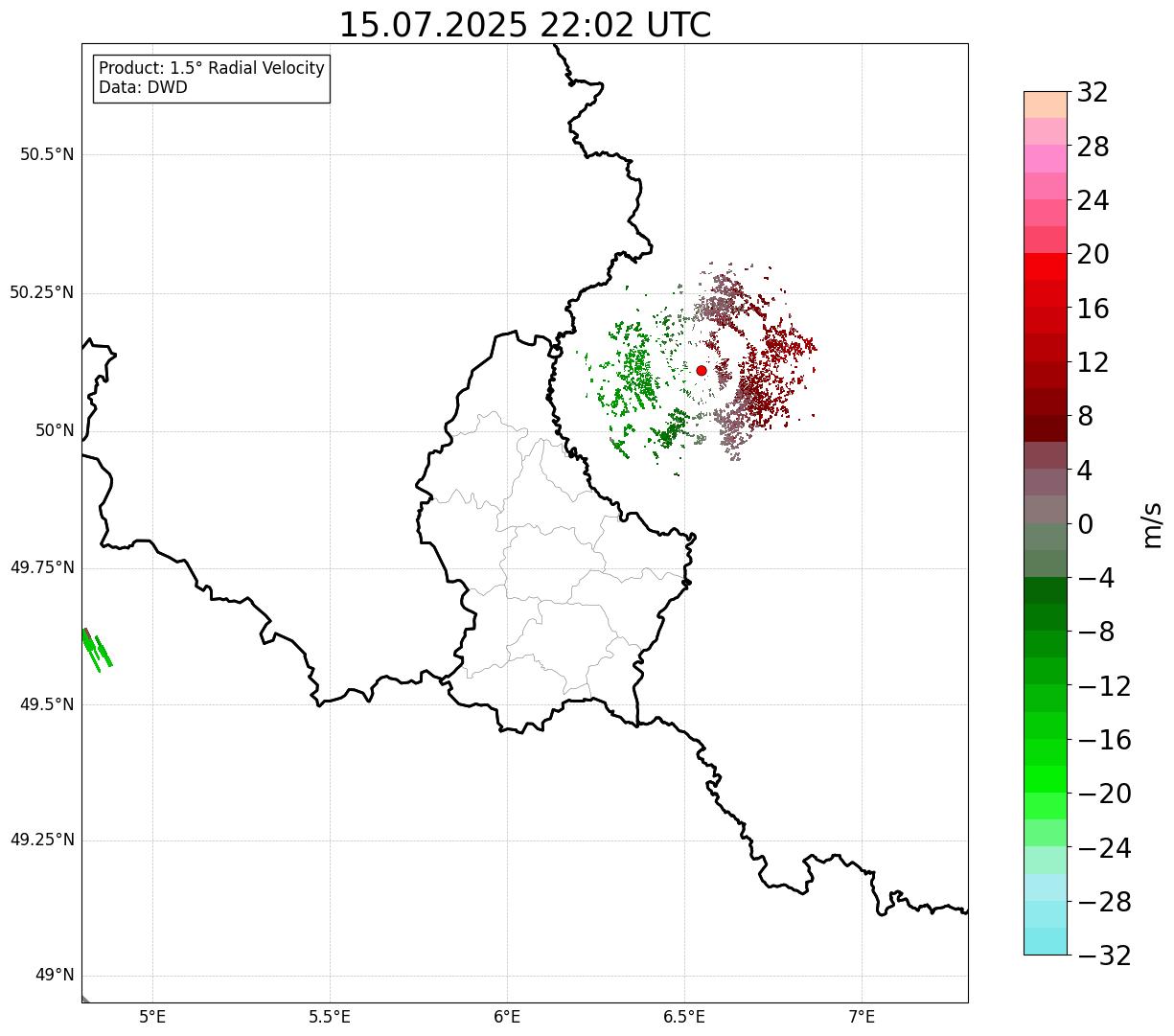Viewport: 1174px width, 1036px height.
Task: Click the bright green radar echoes near the left map edge
Action: (96, 650)
